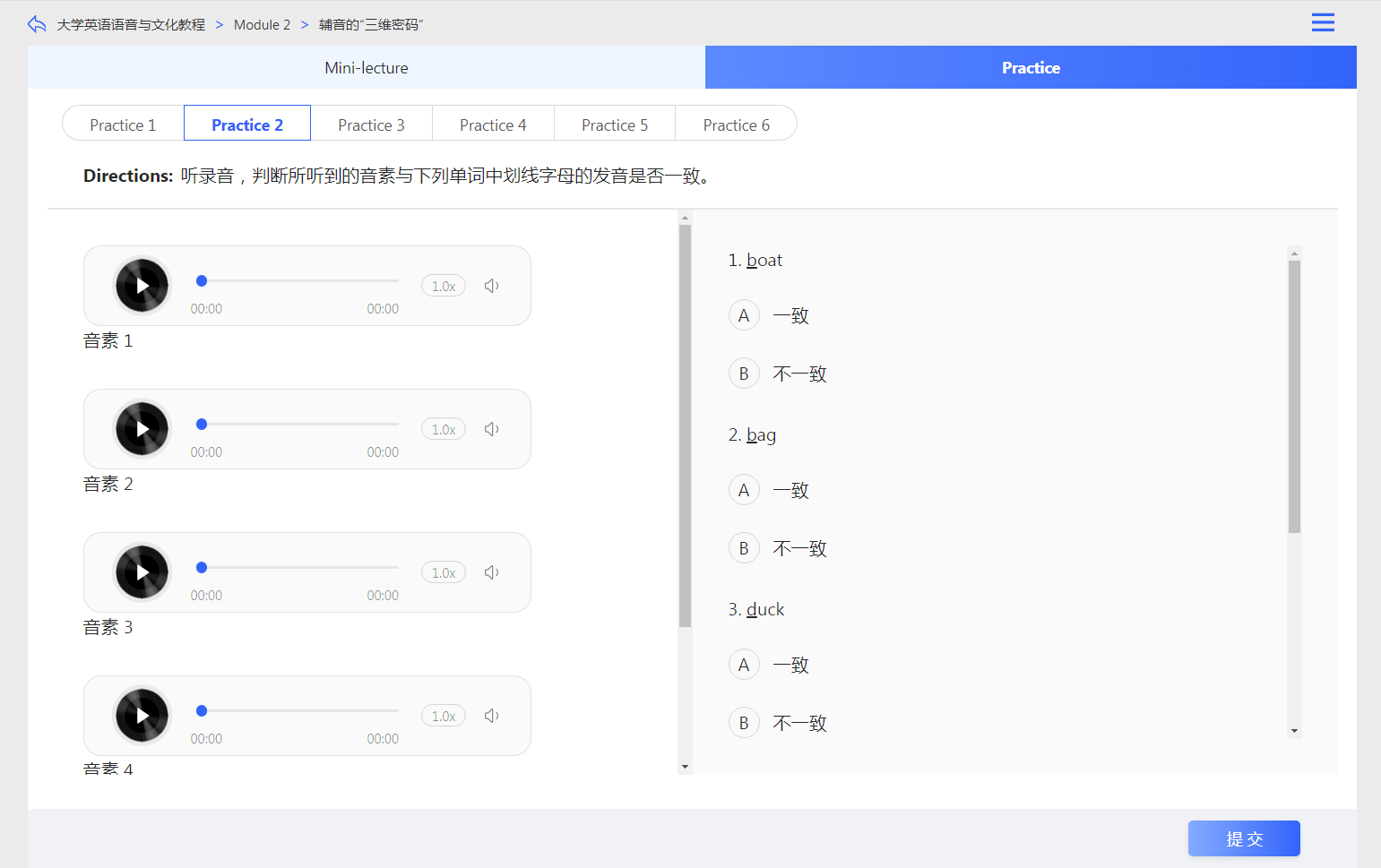Pick option A 一致 for duck
The image size is (1381, 868).
744,665
